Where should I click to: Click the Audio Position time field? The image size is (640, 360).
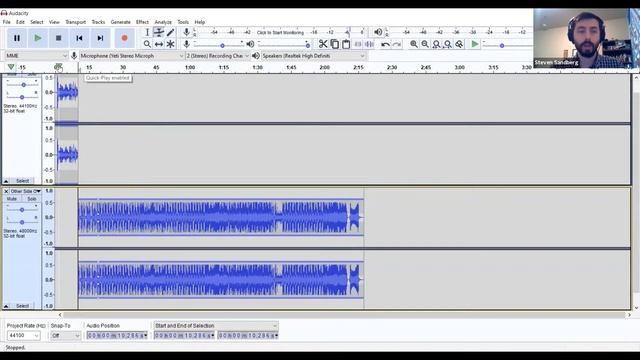pyautogui.click(x=117, y=336)
